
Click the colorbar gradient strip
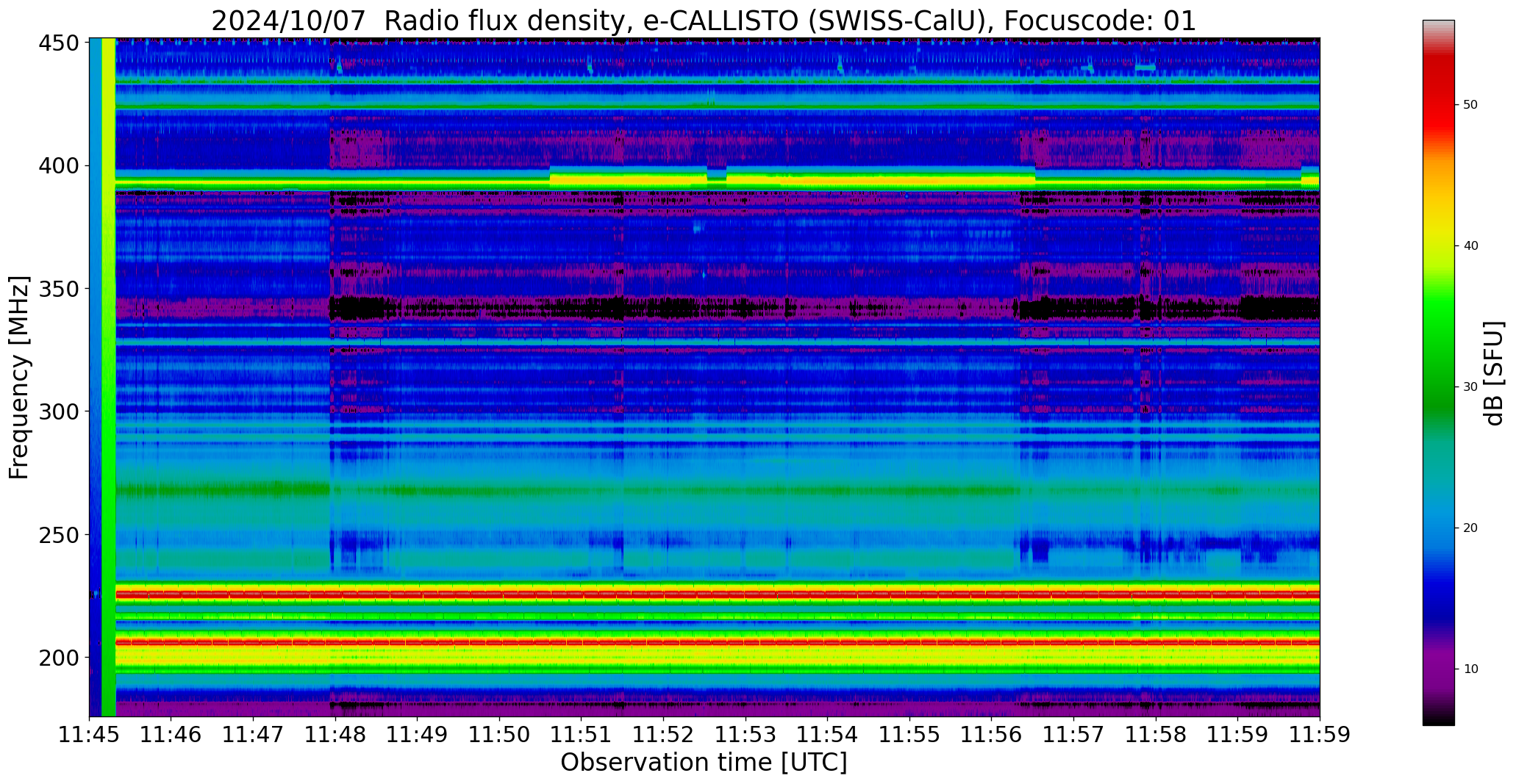1438,373
